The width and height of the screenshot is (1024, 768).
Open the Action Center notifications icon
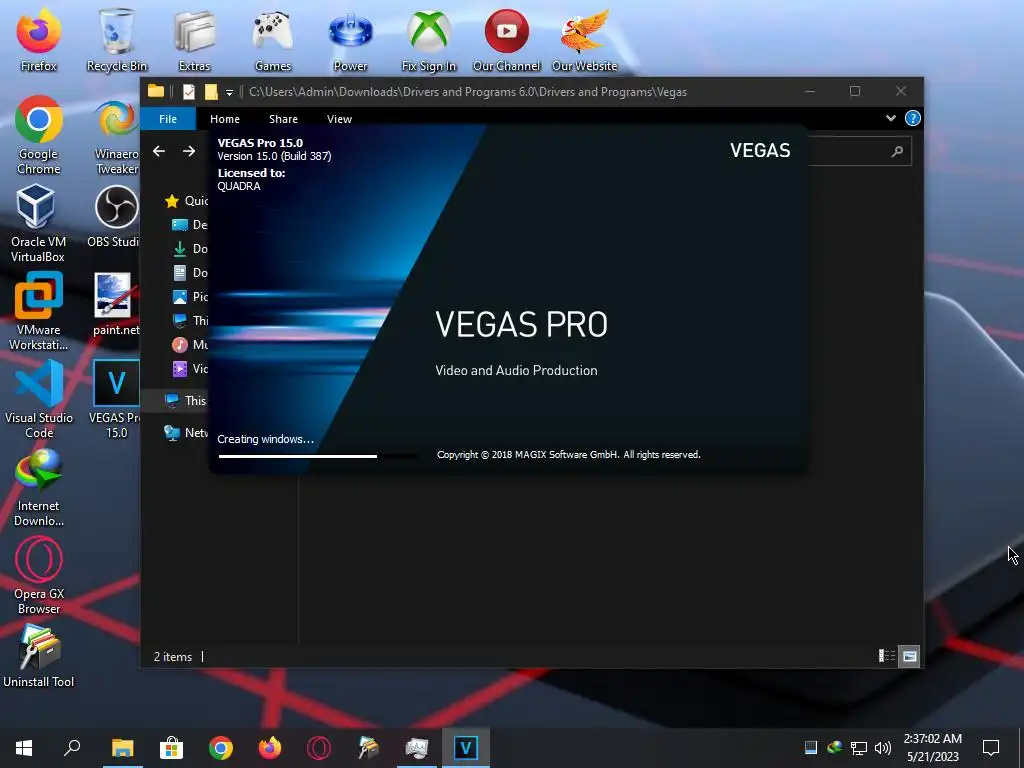tap(991, 748)
